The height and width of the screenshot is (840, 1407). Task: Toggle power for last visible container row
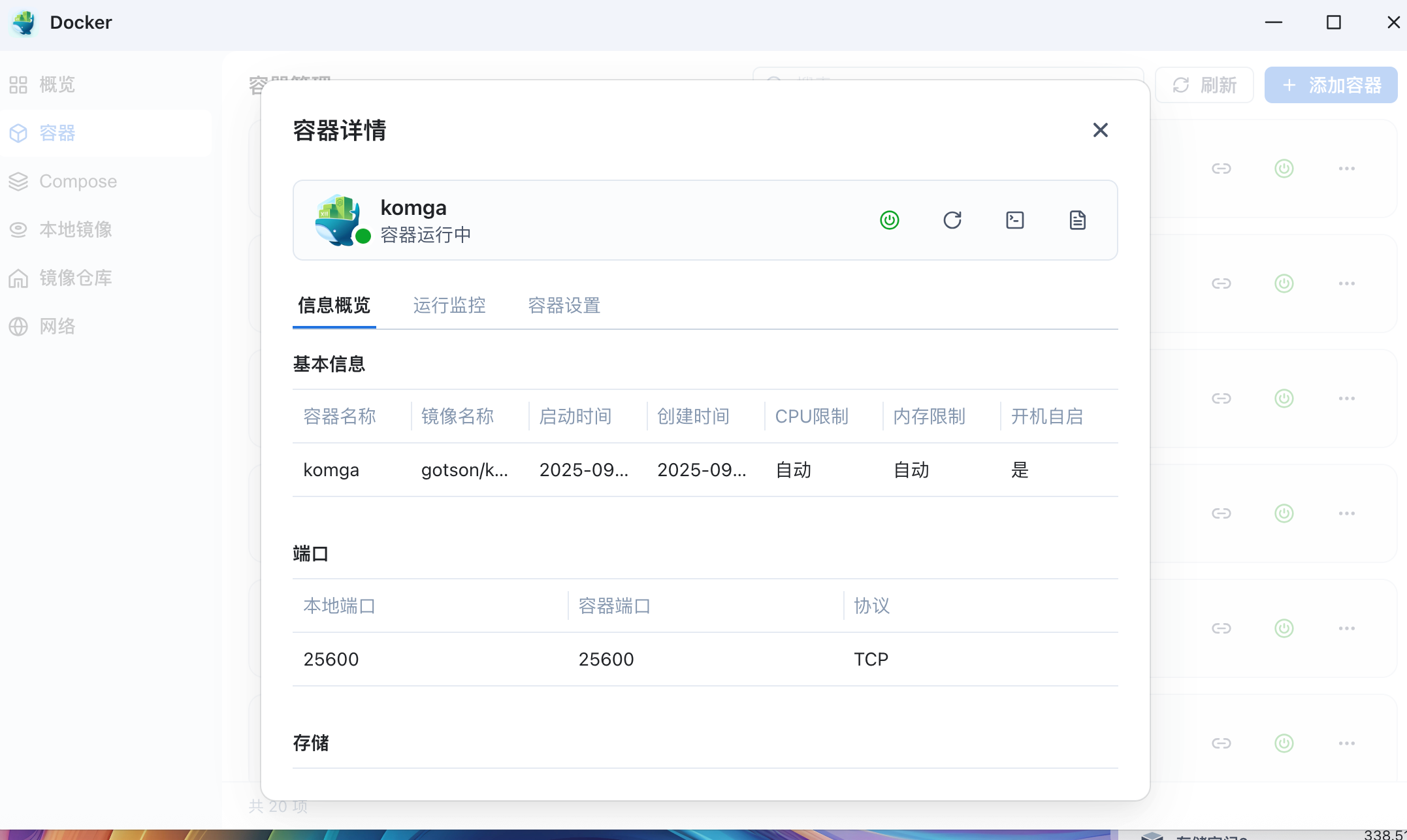1284,743
